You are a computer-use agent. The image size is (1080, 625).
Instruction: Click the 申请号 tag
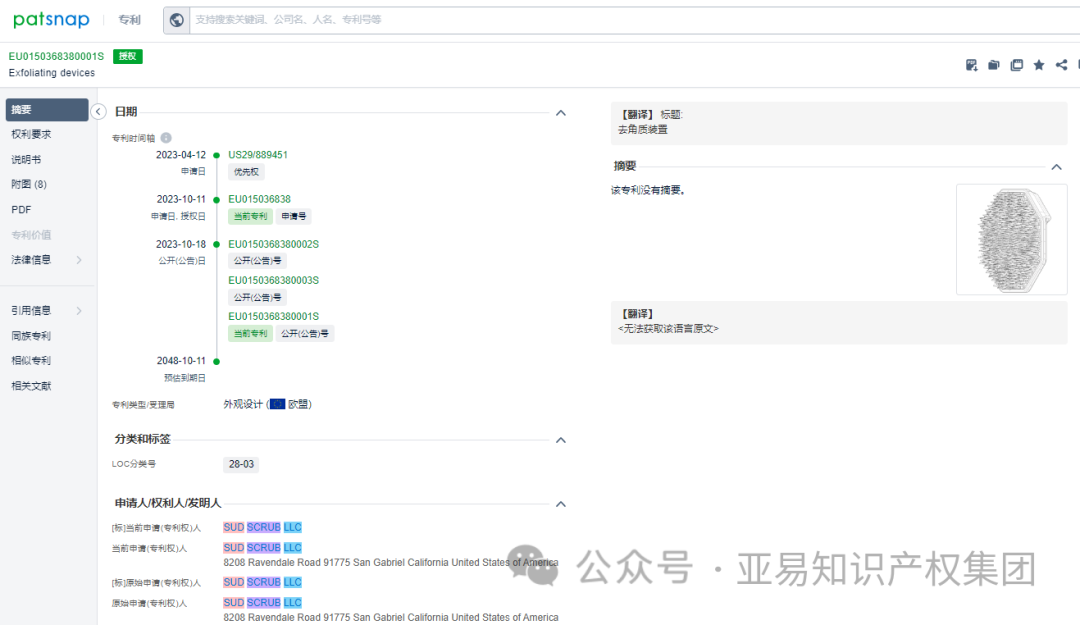[x=293, y=216]
